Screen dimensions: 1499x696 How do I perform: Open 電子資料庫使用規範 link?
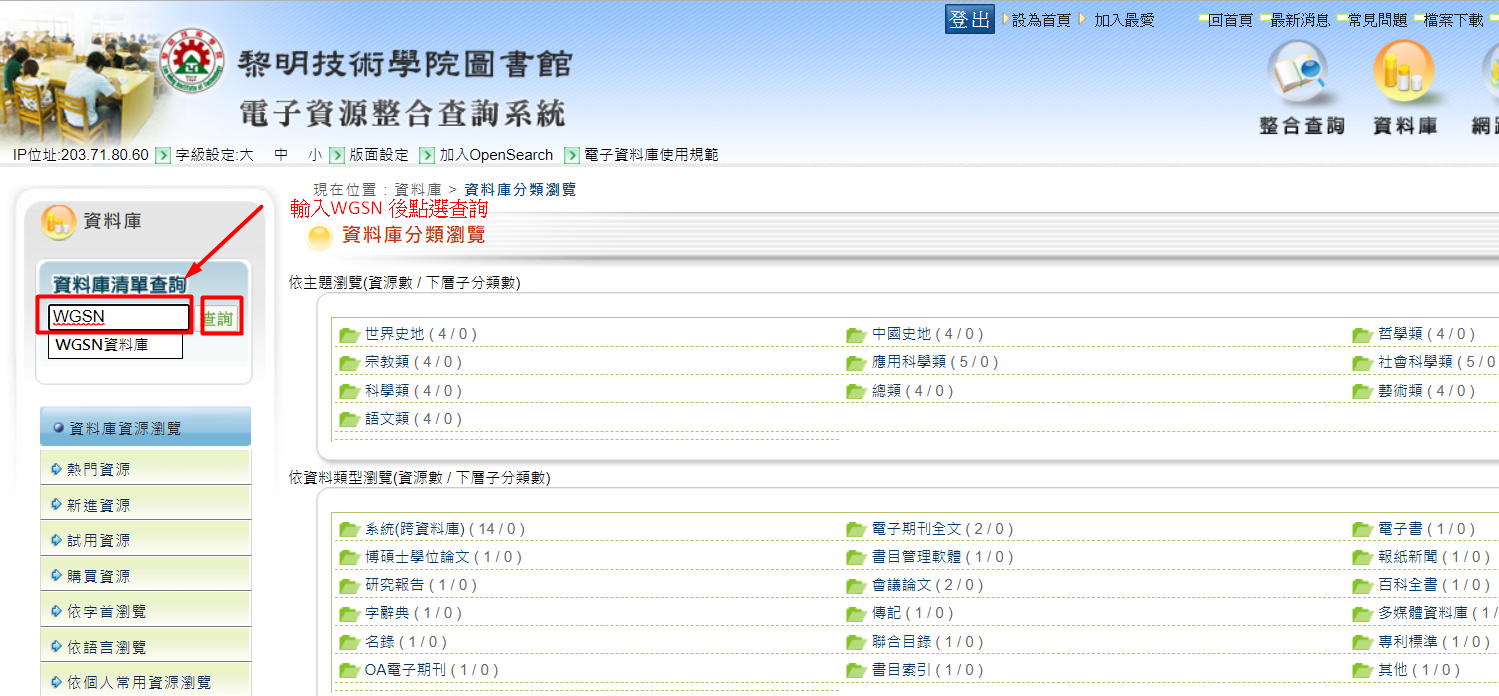651,155
